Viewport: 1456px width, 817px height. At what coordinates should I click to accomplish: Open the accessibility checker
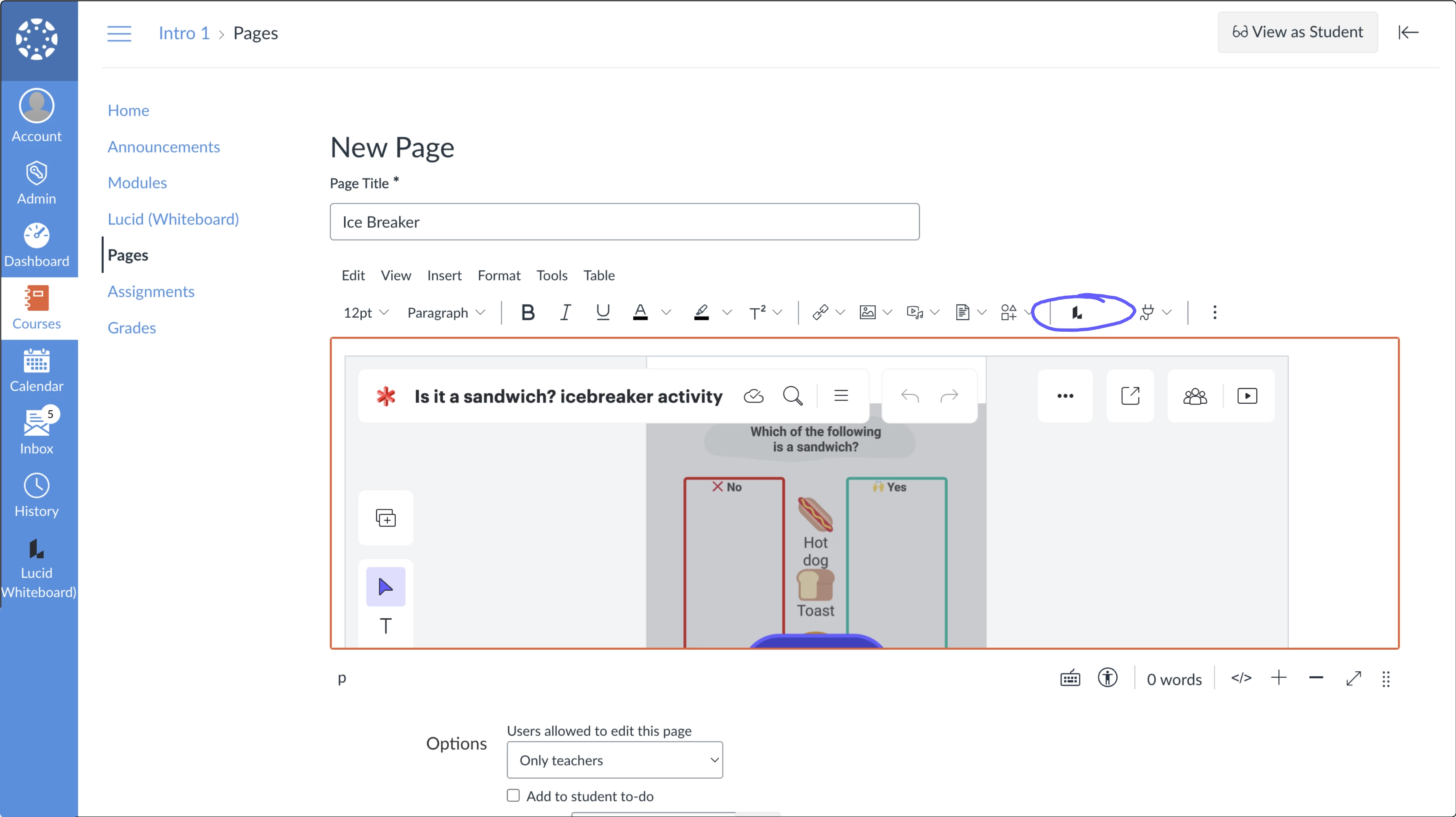pos(1107,677)
